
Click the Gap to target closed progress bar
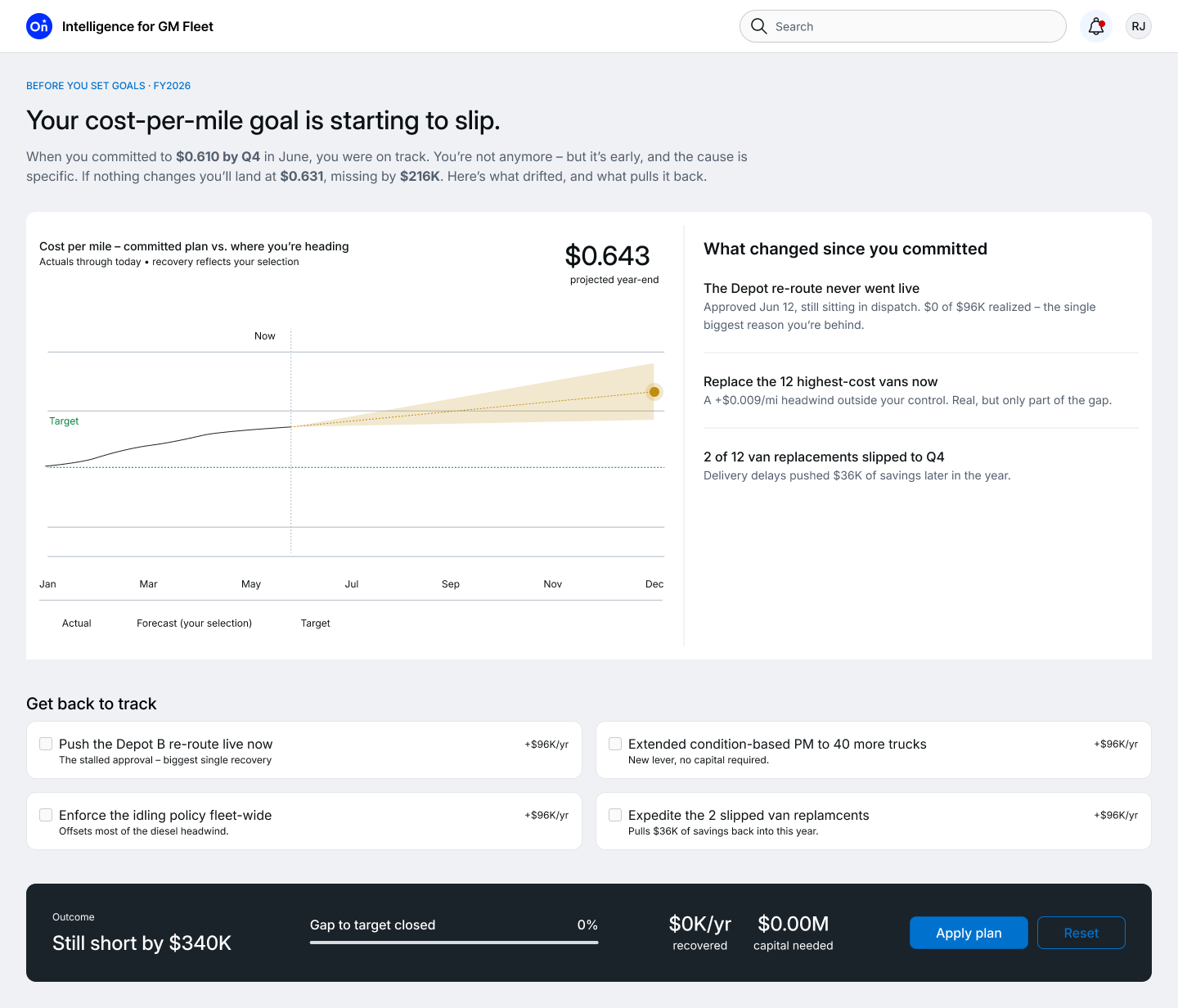[454, 943]
